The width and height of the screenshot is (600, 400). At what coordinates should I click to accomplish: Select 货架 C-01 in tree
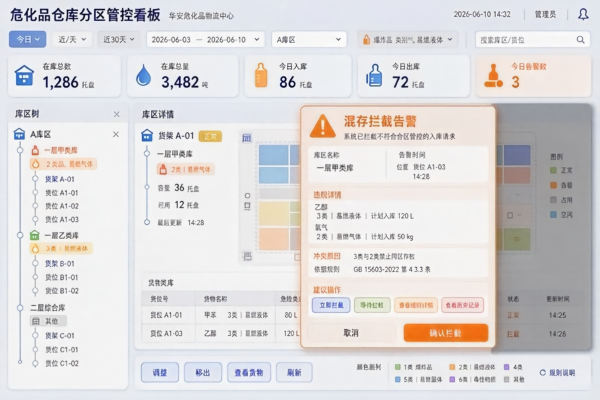tap(60, 336)
